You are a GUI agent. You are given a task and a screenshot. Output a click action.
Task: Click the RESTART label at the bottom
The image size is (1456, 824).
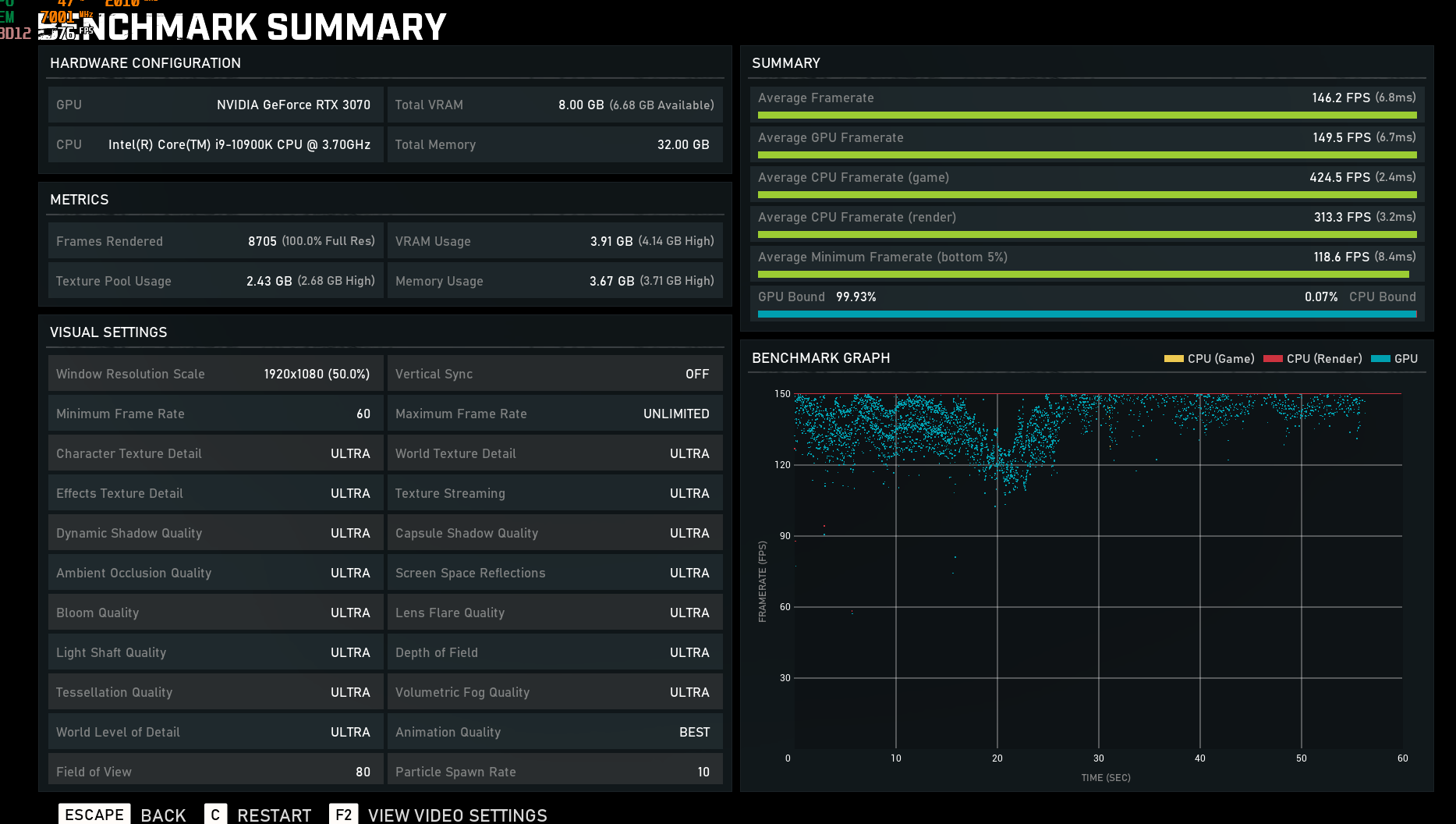tap(275, 815)
